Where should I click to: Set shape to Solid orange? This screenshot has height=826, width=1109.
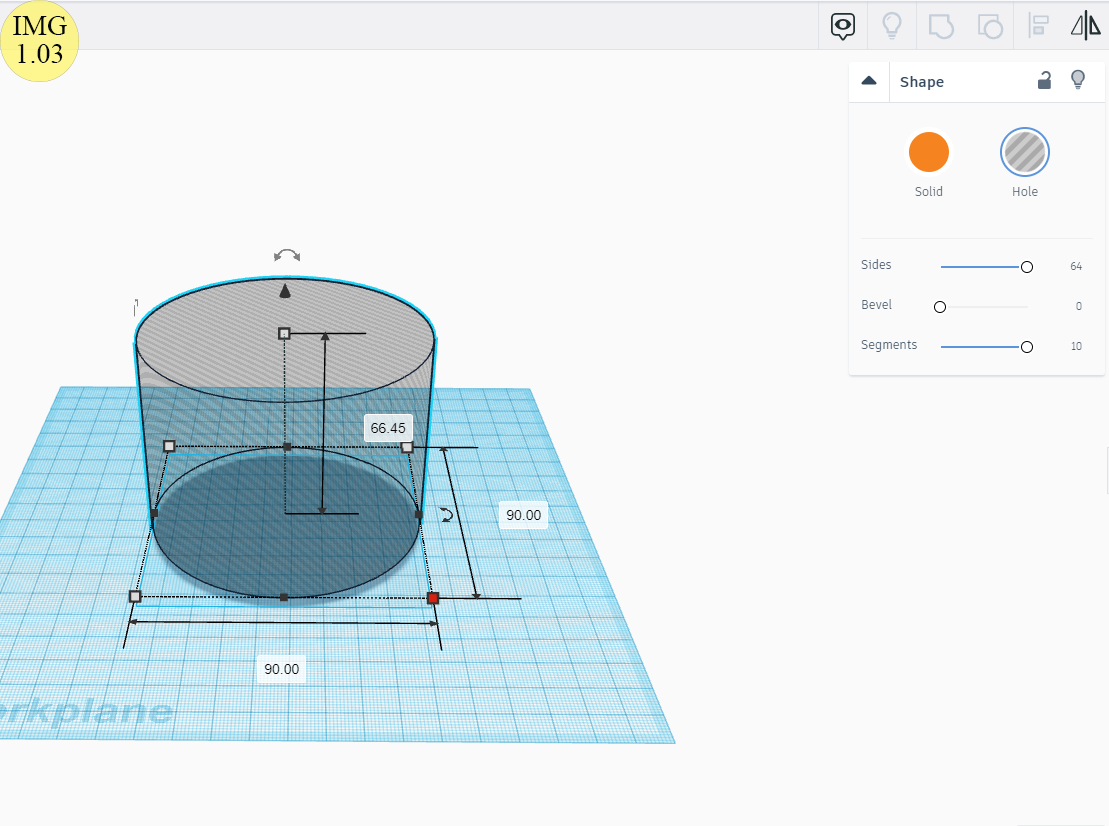928,152
